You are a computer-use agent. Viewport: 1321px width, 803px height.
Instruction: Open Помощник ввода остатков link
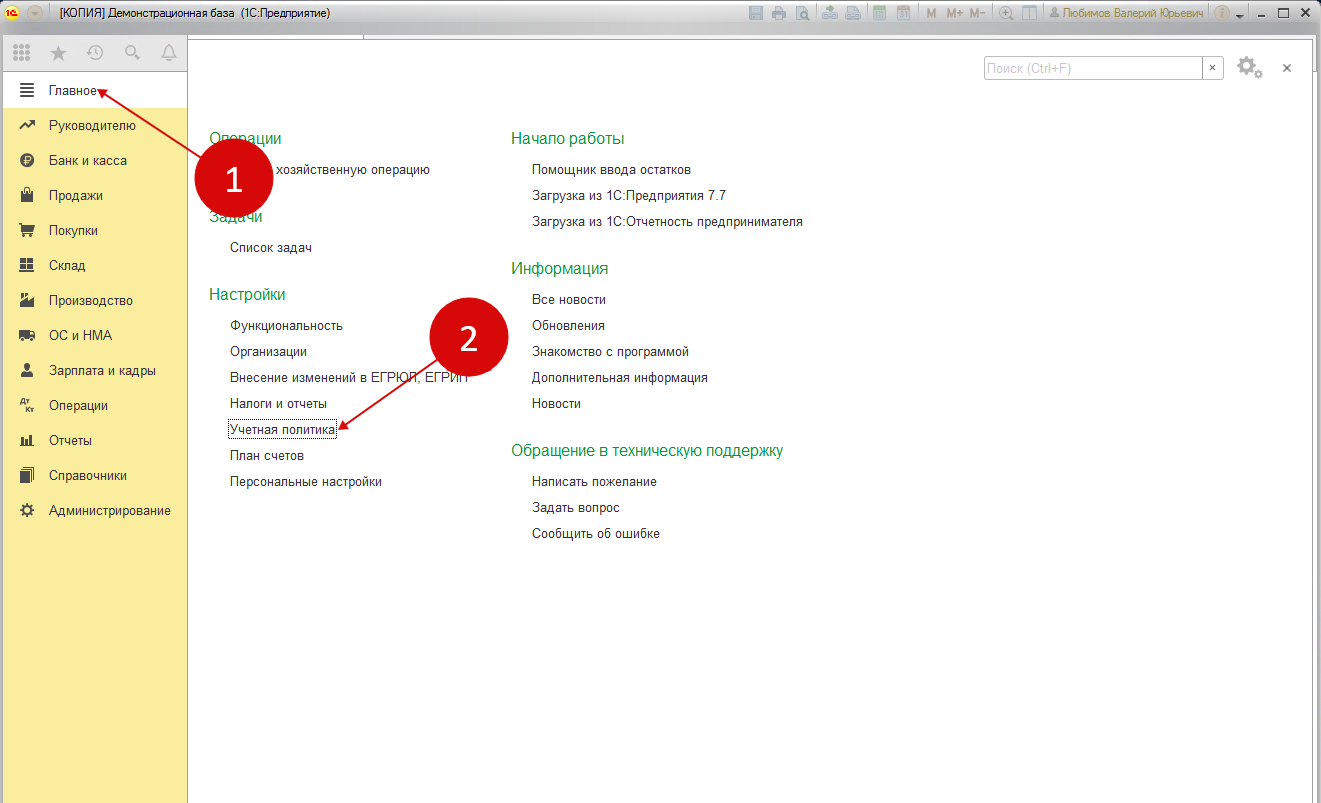coord(611,170)
